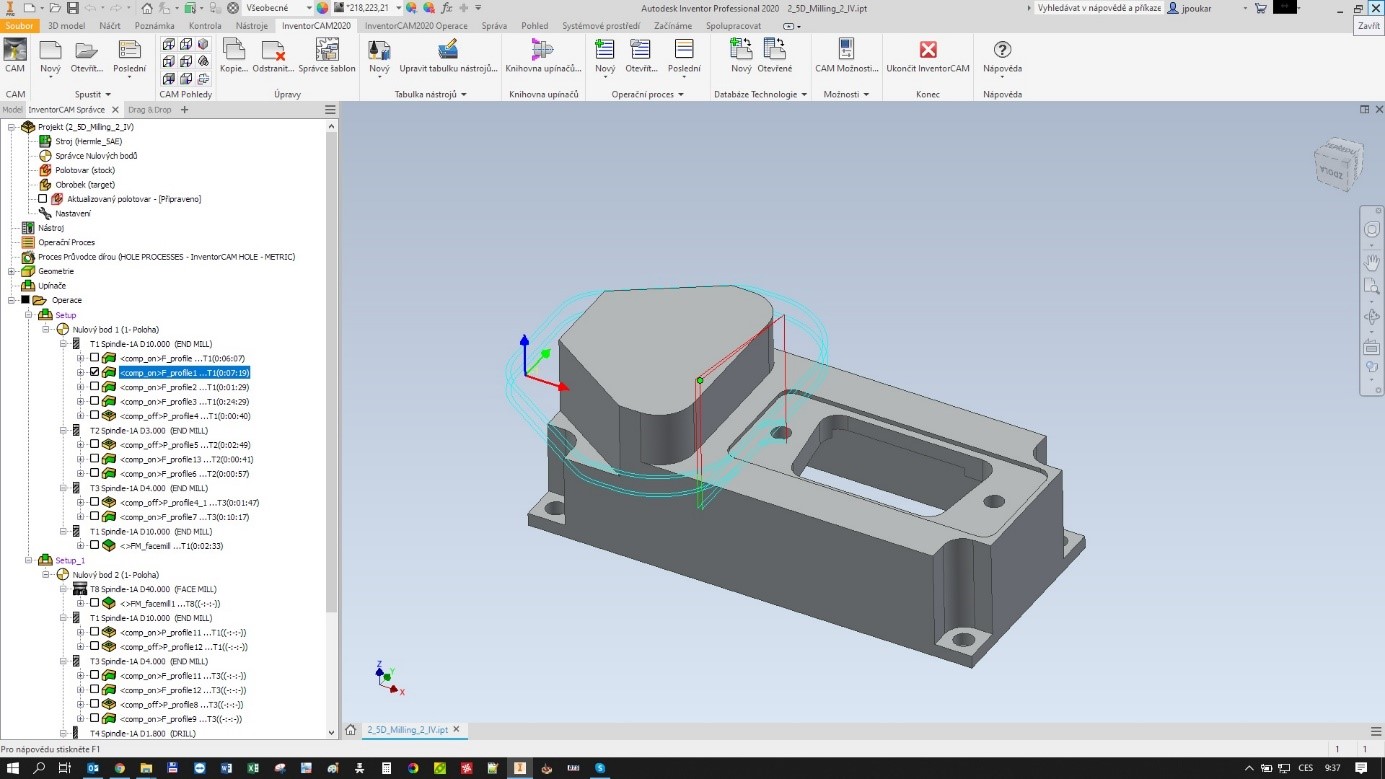The image size is (1385, 779).
Task: Click the appearance color wheel swatch
Action: click(322, 8)
